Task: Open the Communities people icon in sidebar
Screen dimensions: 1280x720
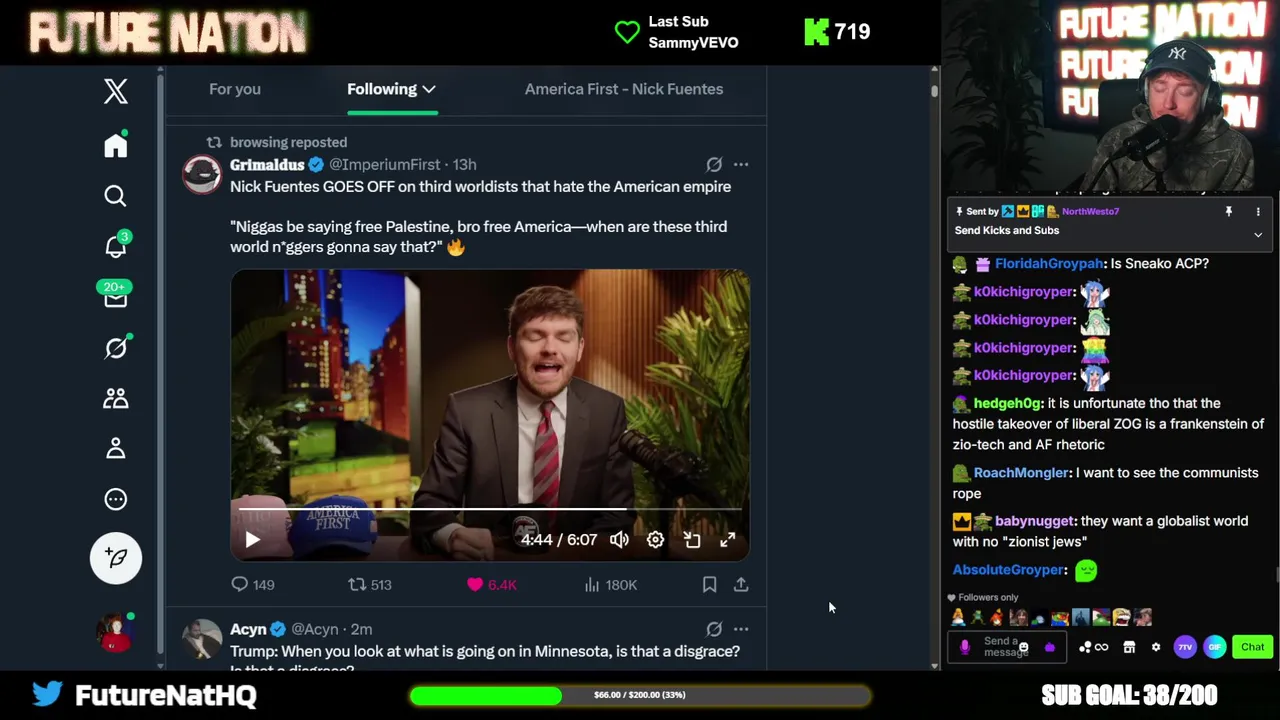Action: pyautogui.click(x=116, y=398)
